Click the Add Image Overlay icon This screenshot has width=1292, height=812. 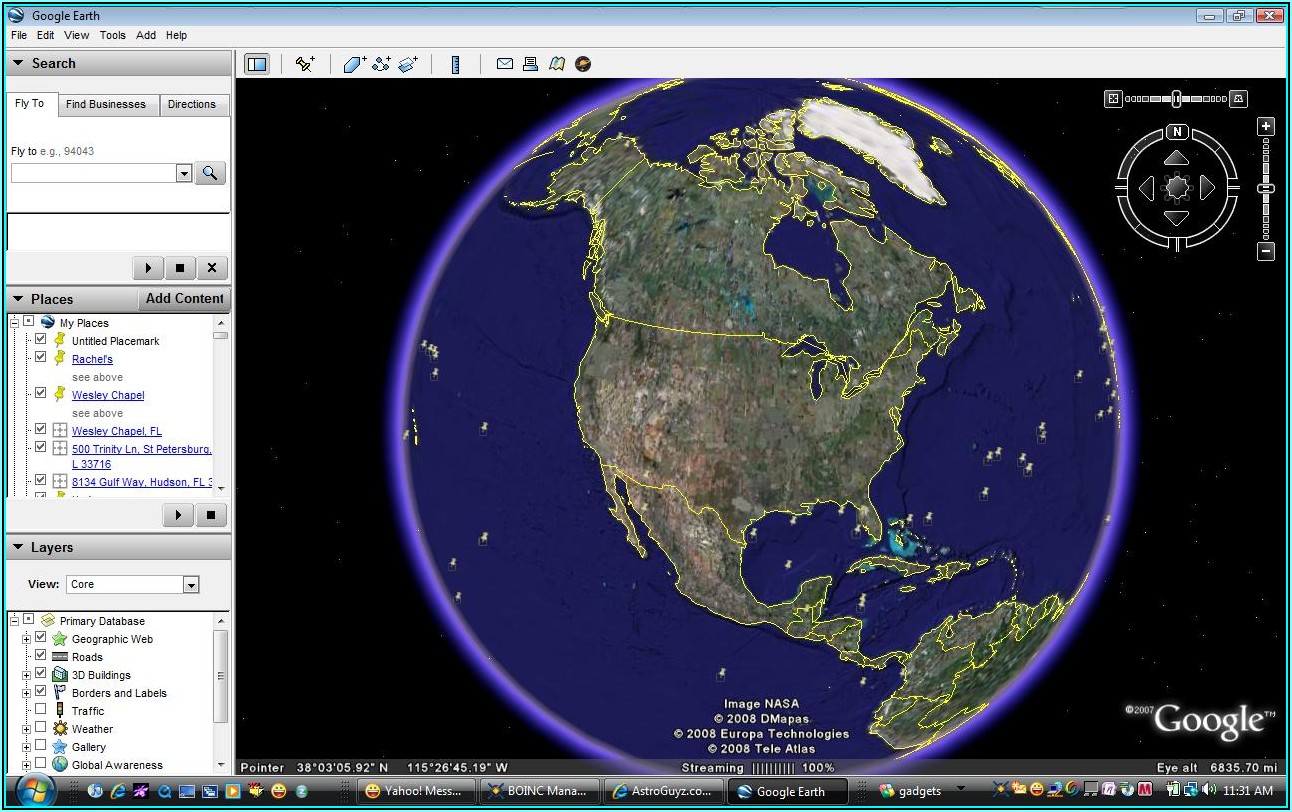407,64
